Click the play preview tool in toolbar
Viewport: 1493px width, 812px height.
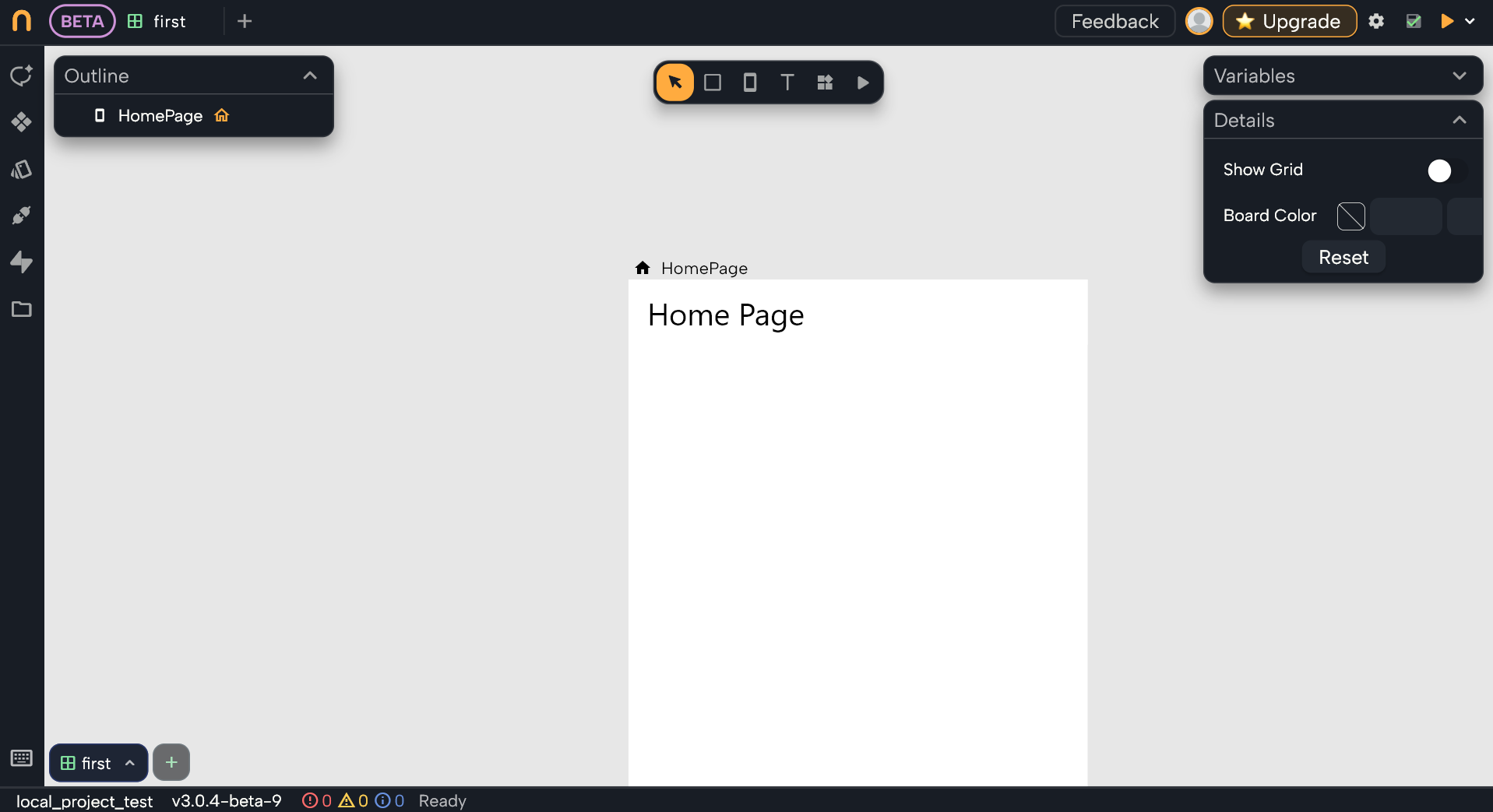[862, 83]
